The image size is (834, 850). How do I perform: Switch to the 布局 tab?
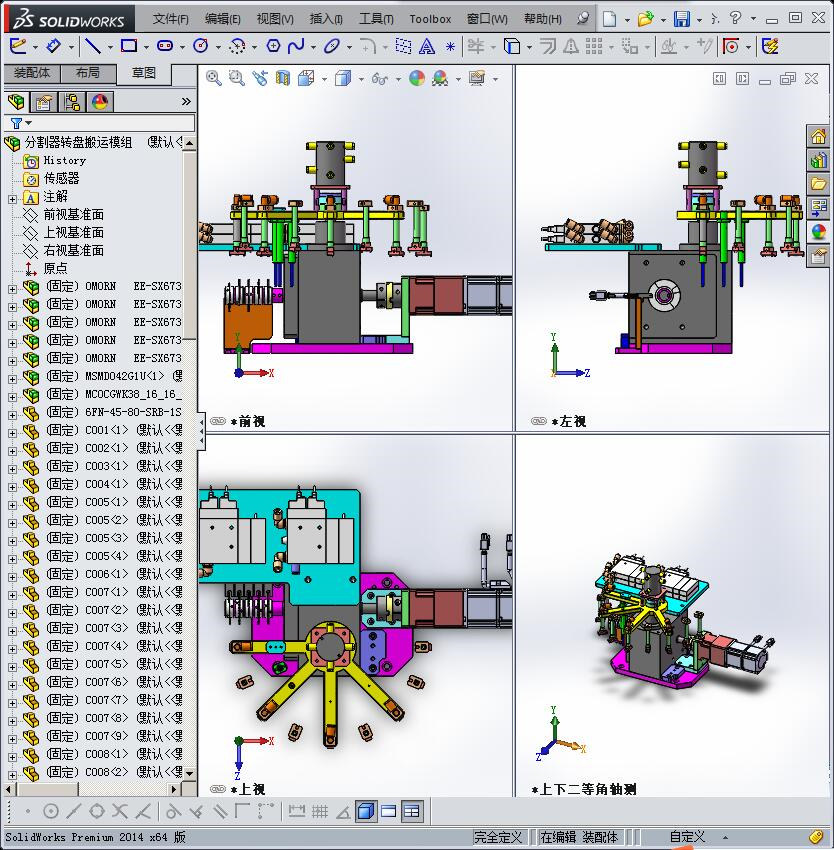click(x=88, y=73)
